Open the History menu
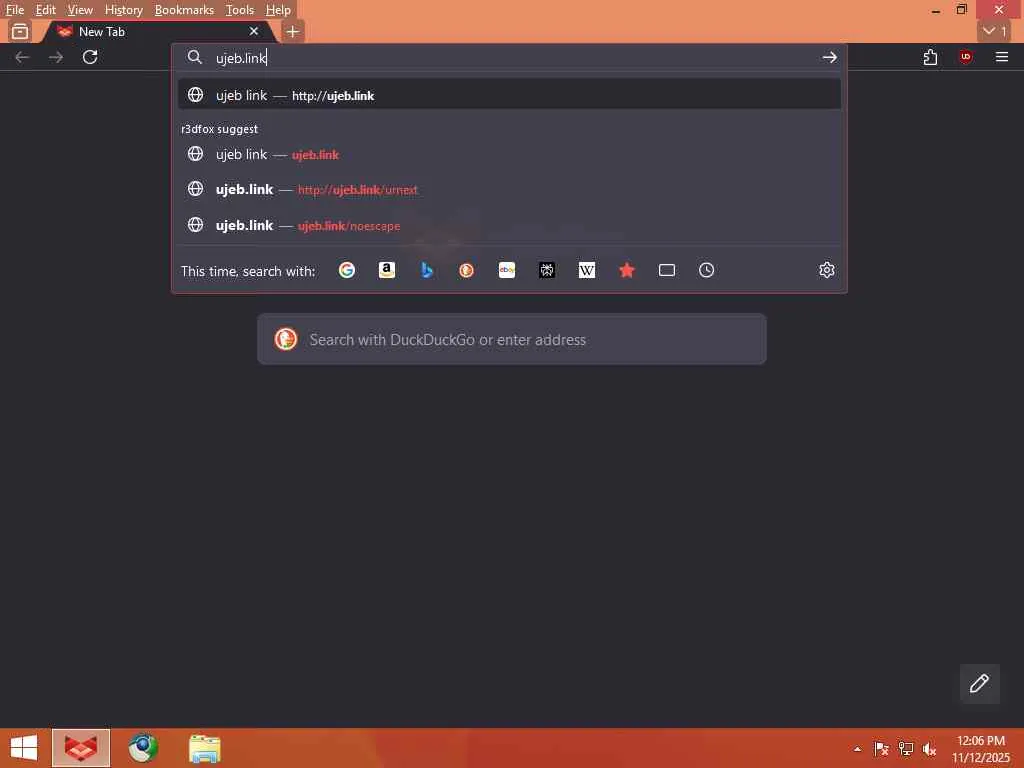 pos(123,10)
